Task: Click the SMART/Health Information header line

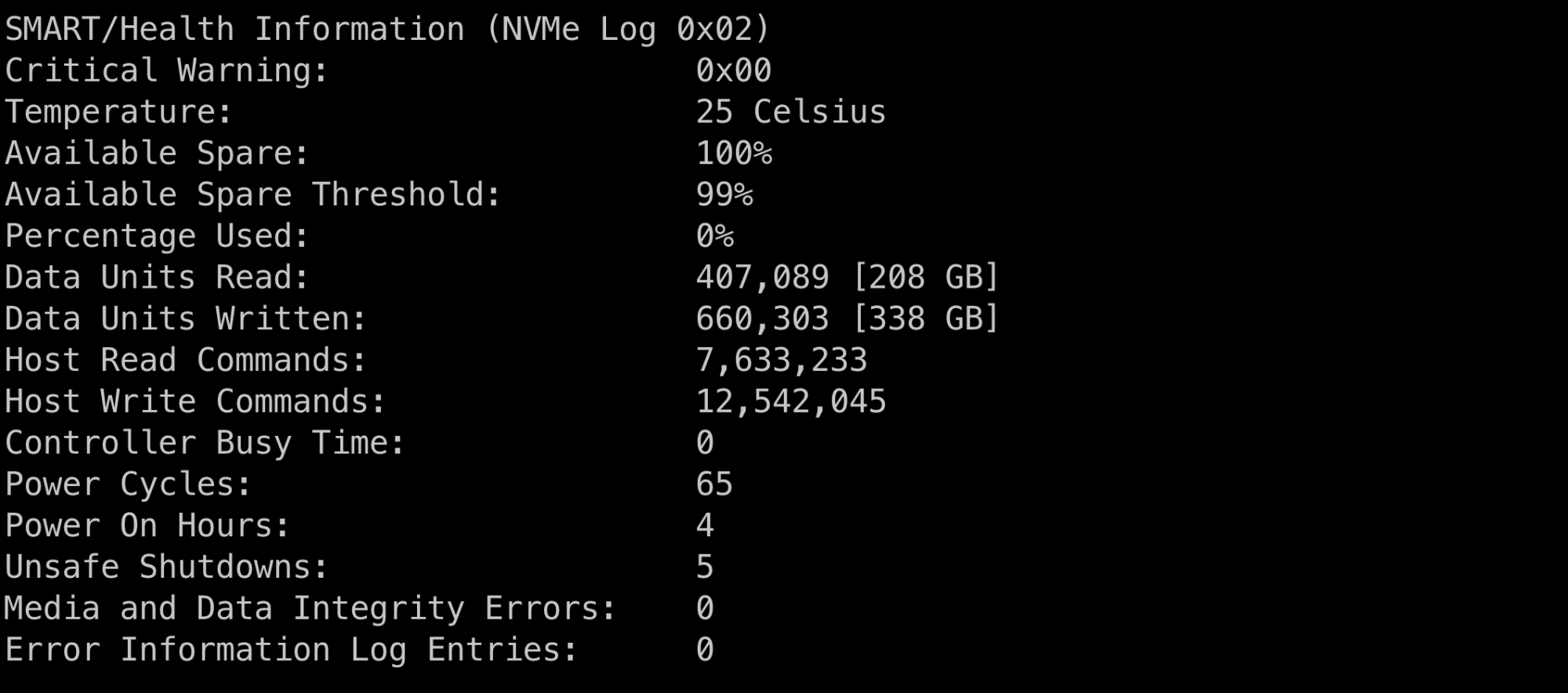Action: click(x=387, y=30)
